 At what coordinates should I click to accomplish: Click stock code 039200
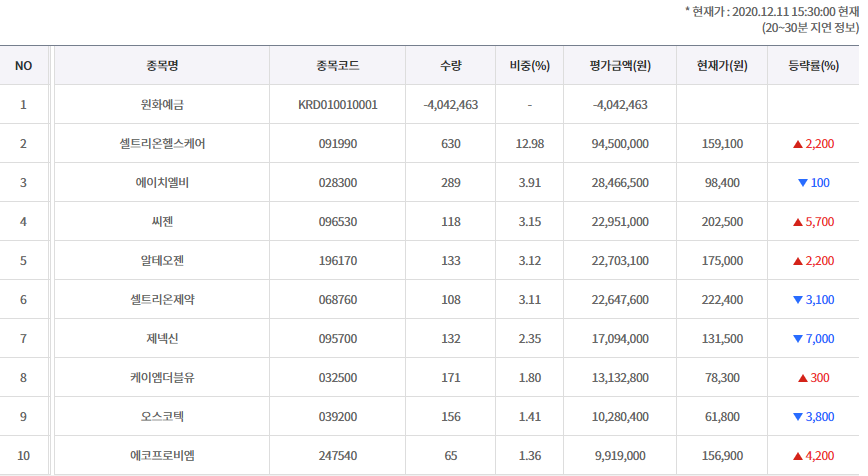338,417
